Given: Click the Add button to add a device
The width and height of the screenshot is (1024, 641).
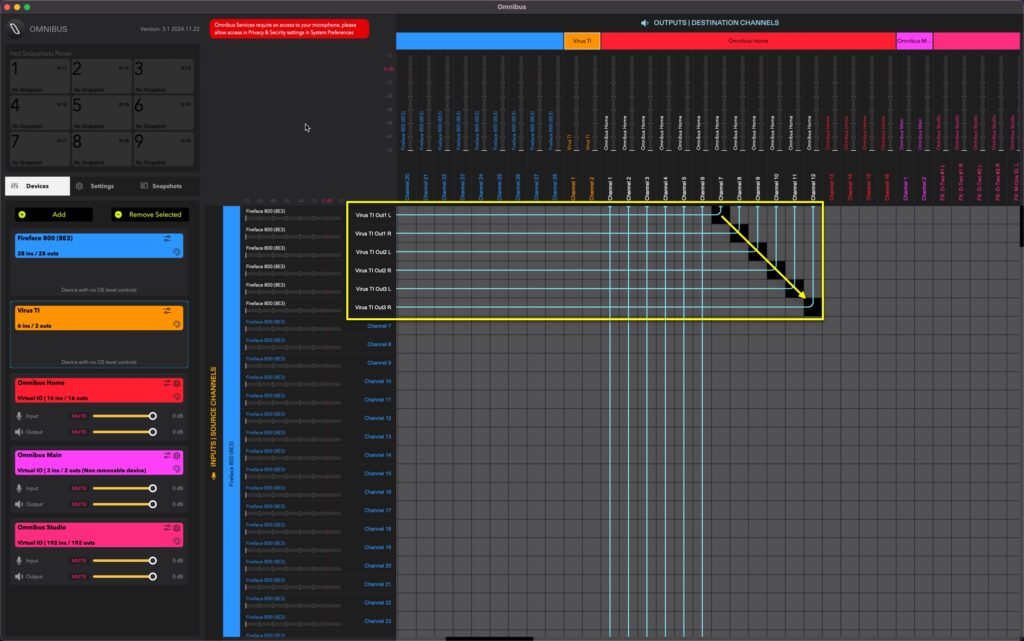Looking at the screenshot, I should (x=55, y=214).
